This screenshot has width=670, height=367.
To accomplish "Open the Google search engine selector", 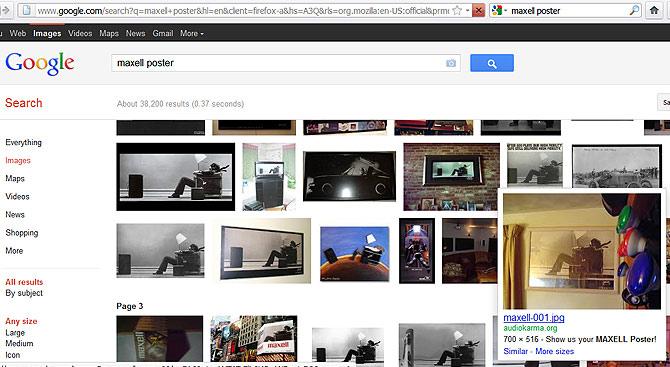I will (499, 11).
